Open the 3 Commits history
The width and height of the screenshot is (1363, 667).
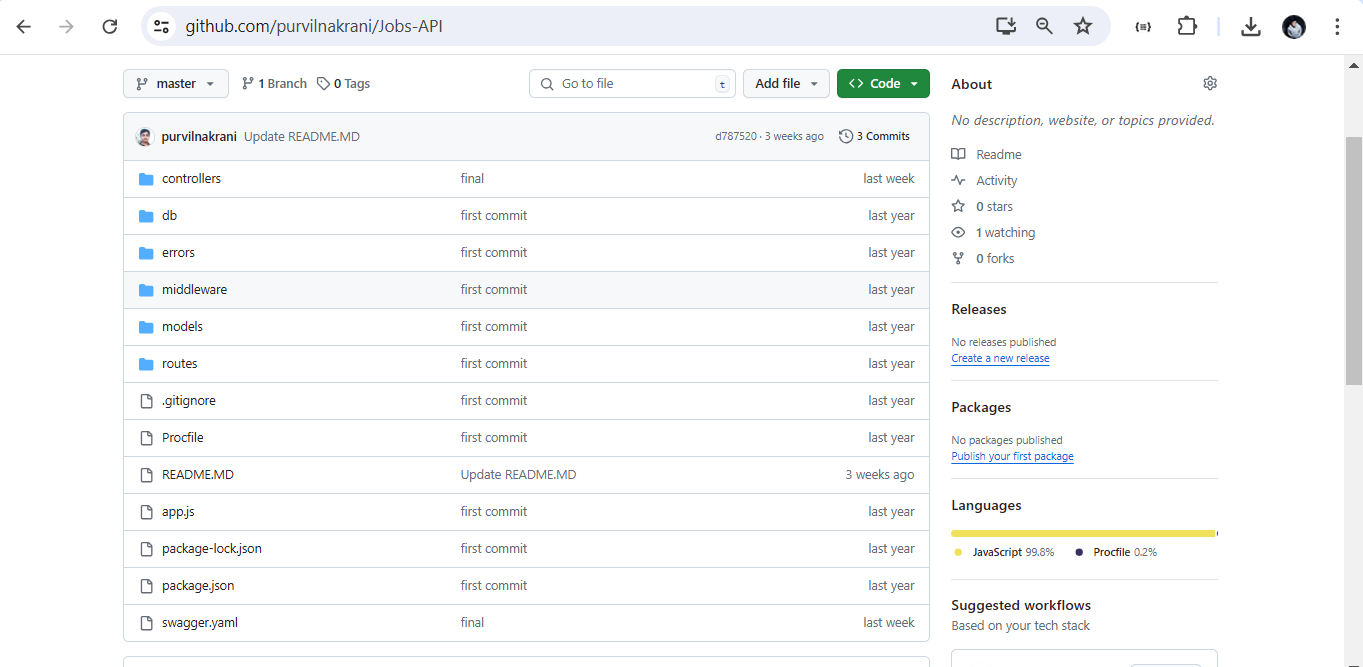(x=874, y=137)
